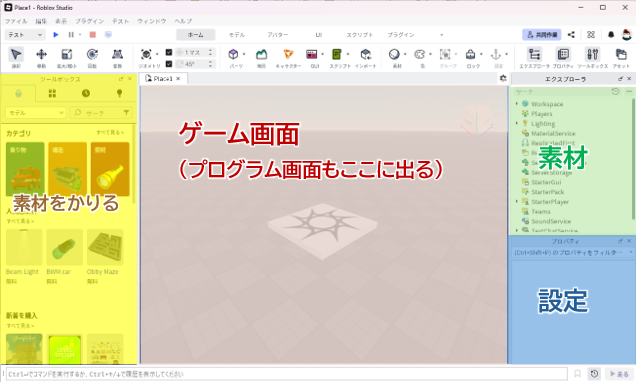Start the play test
Viewport: 636px width, 382px height.
[x=56, y=35]
